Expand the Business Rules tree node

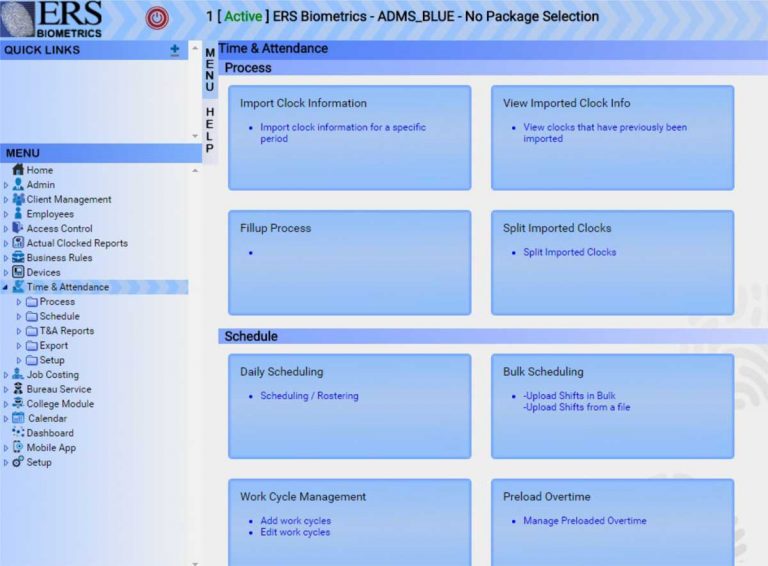(6, 258)
